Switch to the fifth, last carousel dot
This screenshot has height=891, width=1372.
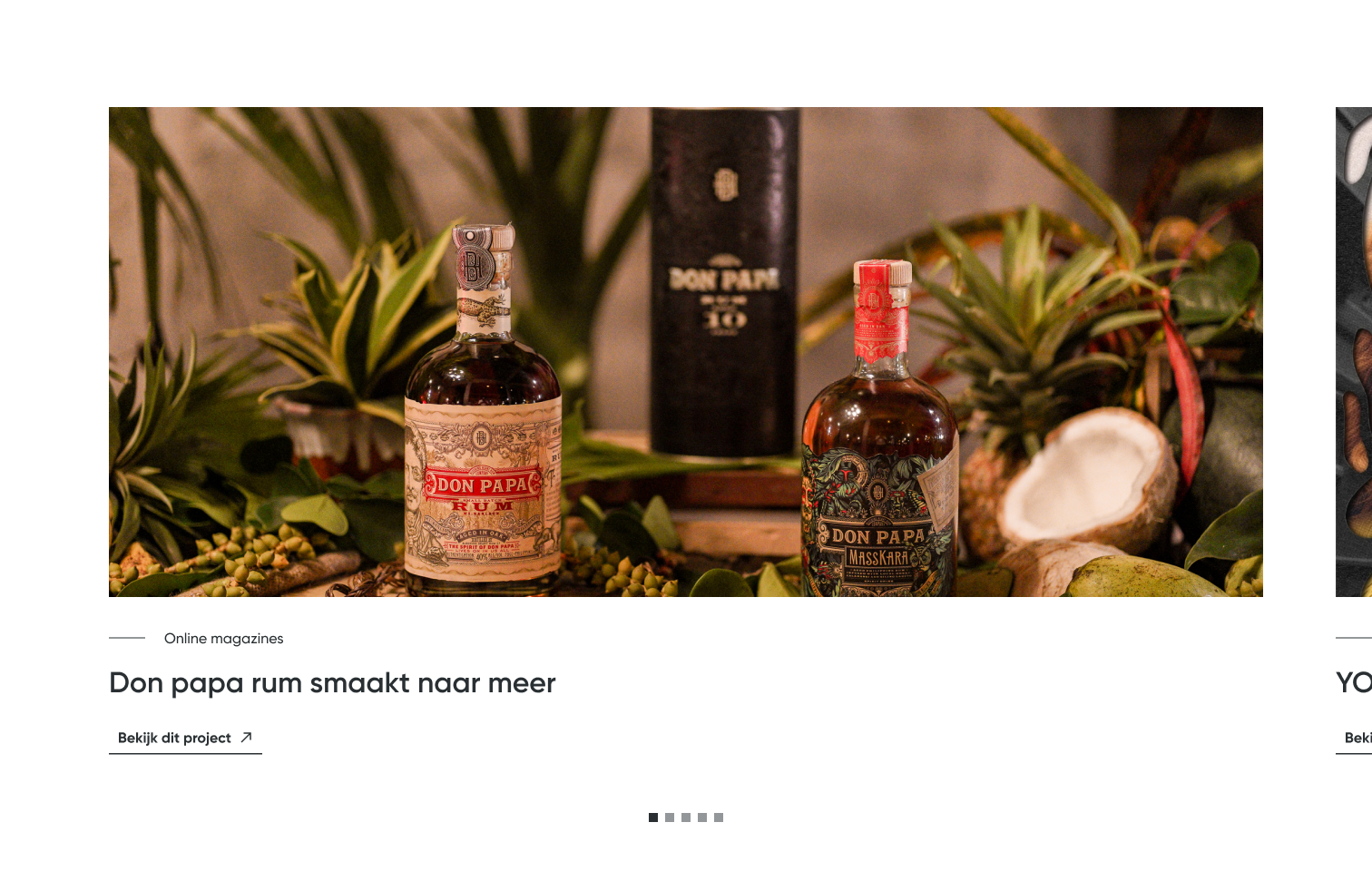point(719,818)
